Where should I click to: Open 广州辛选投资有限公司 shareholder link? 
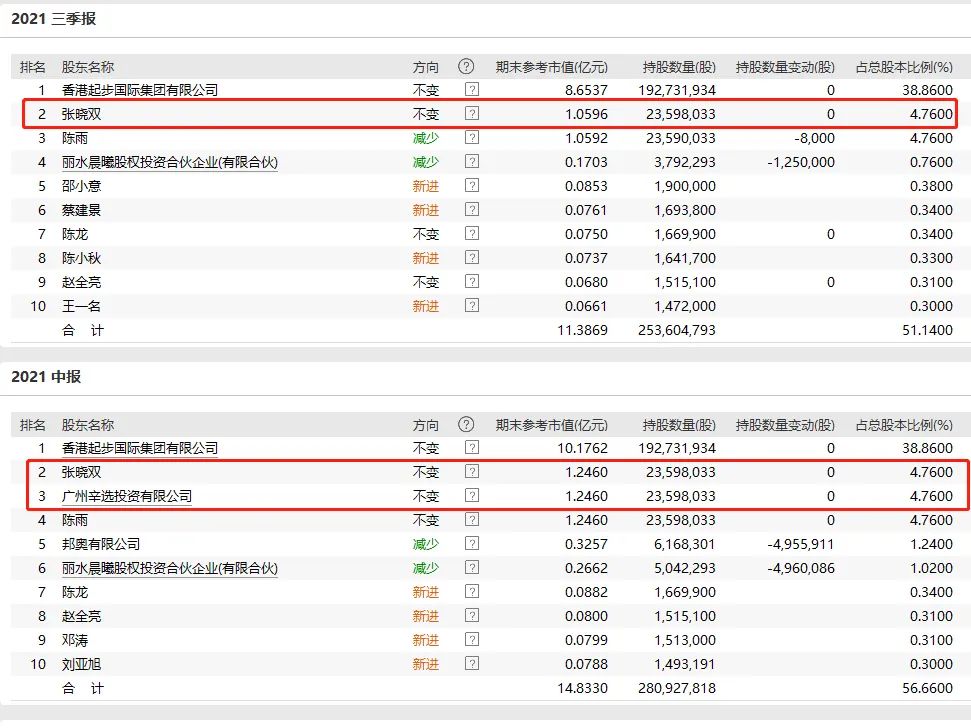click(x=126, y=496)
